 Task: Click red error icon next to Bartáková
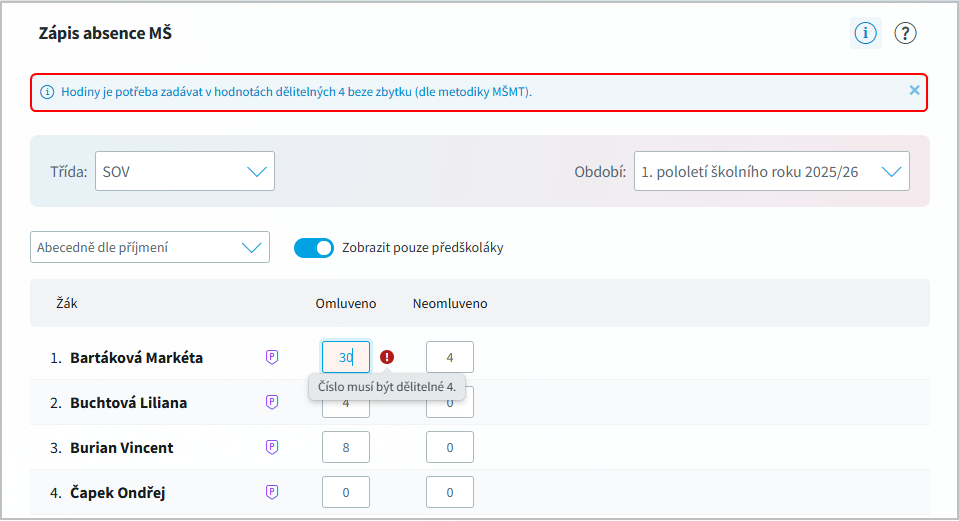coord(387,357)
